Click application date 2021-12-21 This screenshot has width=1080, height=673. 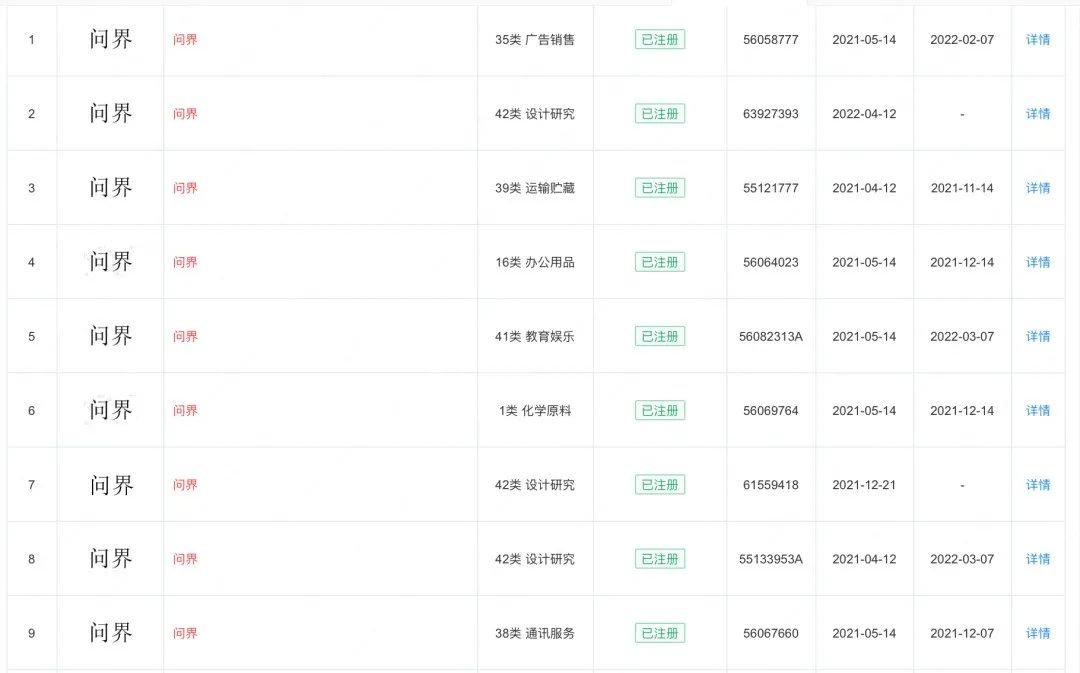coord(864,485)
